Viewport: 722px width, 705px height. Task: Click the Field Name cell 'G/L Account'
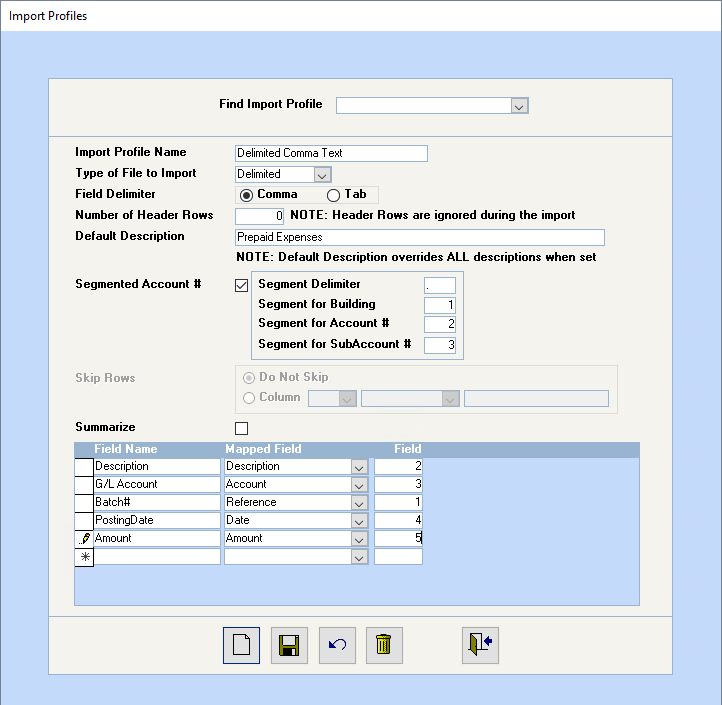tap(157, 484)
